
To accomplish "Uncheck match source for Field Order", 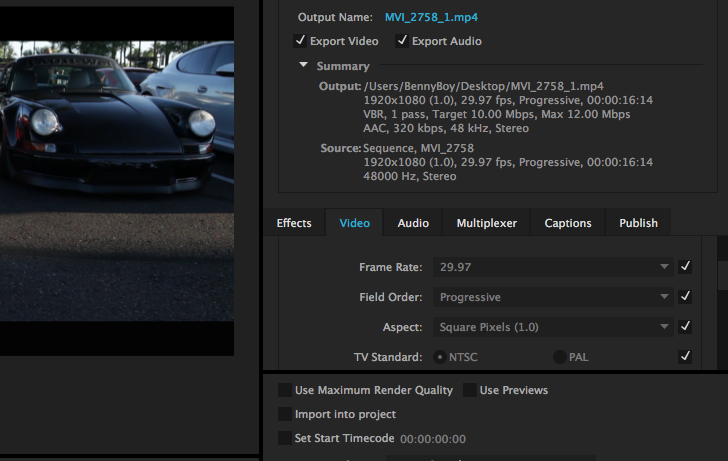I will [x=685, y=297].
